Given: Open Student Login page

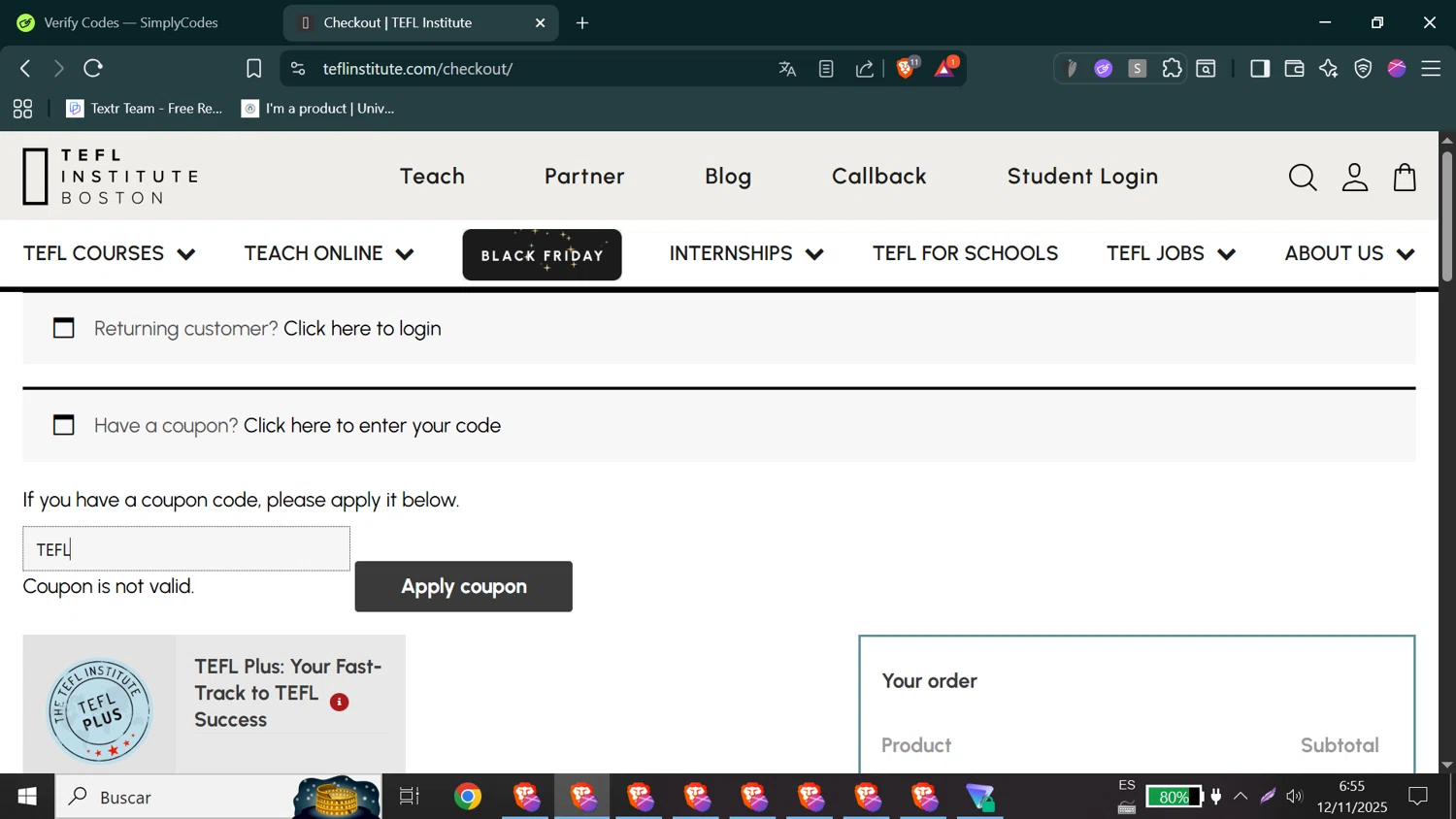Looking at the screenshot, I should click(x=1082, y=177).
